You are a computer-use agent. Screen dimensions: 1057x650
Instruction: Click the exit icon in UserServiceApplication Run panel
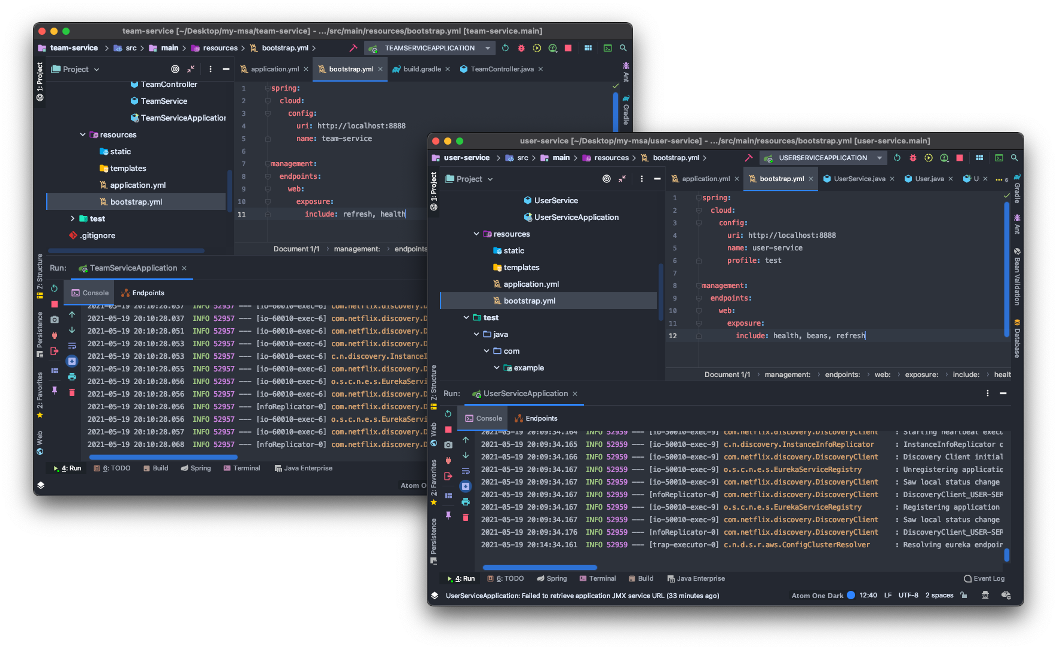pos(448,476)
